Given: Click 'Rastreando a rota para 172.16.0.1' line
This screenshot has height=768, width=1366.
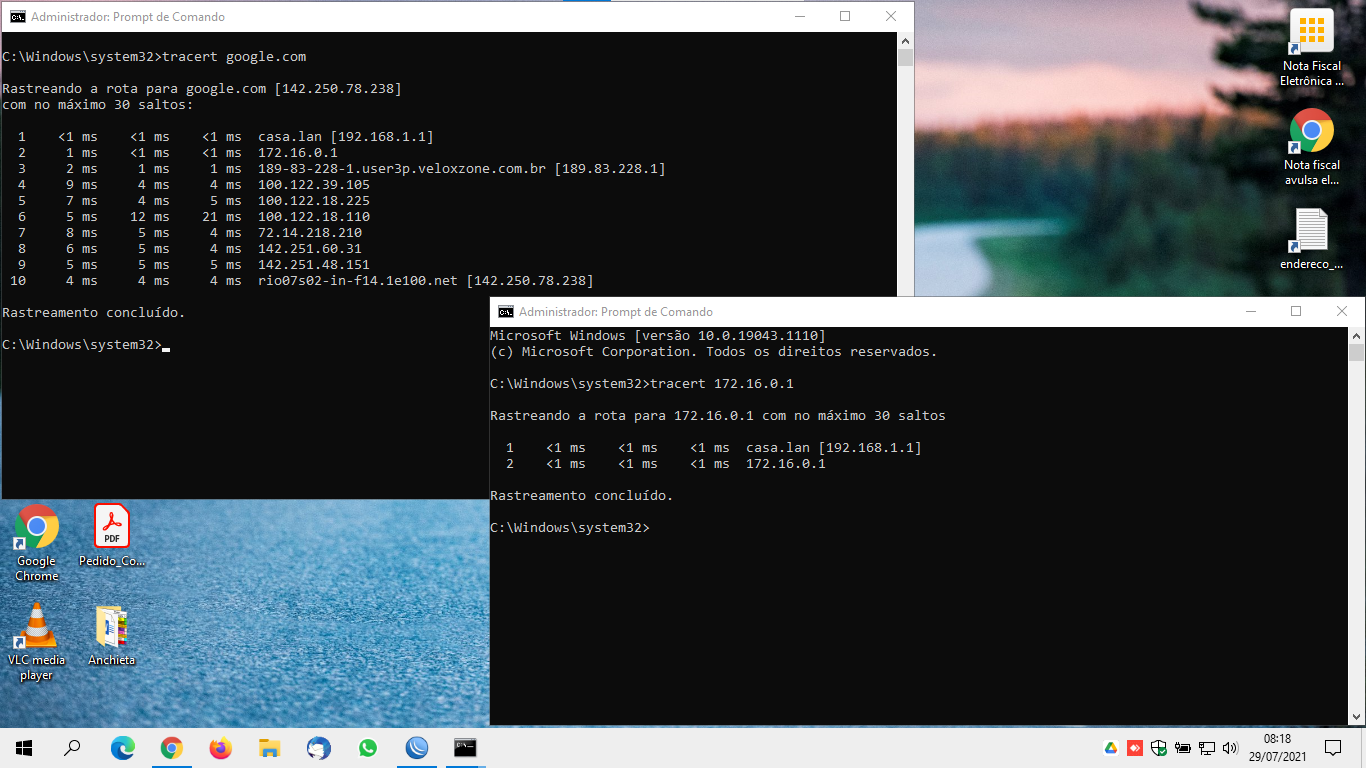Looking at the screenshot, I should [x=718, y=416].
